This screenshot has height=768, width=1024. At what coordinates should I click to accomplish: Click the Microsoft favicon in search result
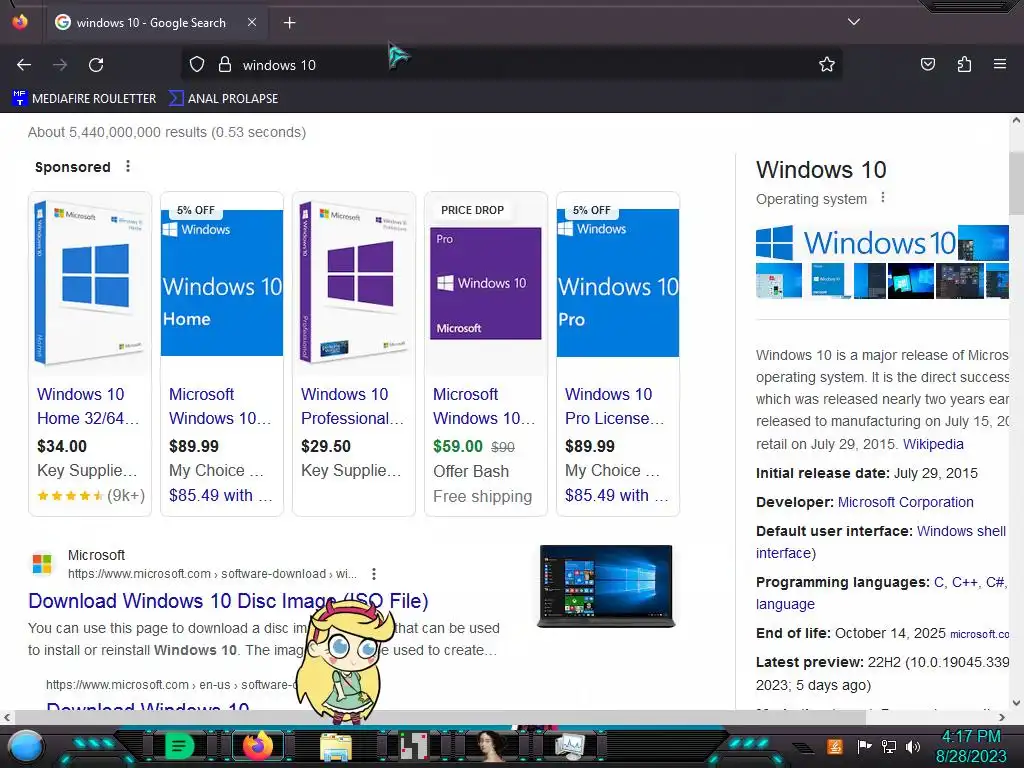click(42, 563)
